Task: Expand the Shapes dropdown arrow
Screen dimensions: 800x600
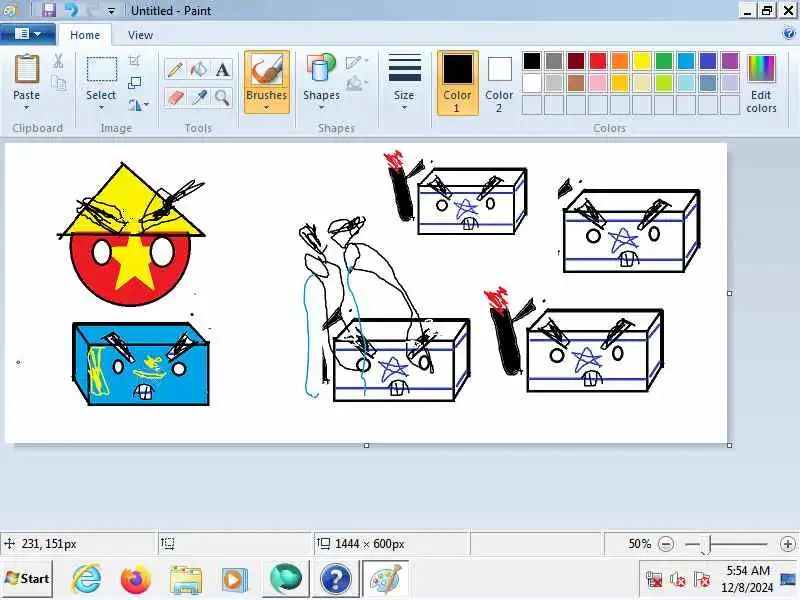Action: 321,107
